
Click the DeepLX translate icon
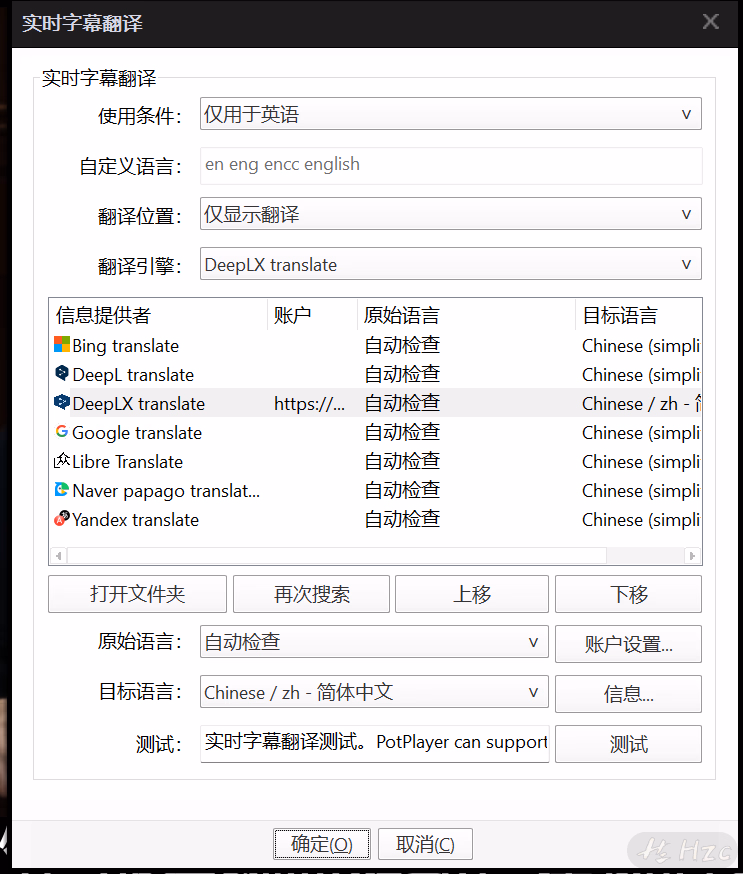pyautogui.click(x=62, y=402)
